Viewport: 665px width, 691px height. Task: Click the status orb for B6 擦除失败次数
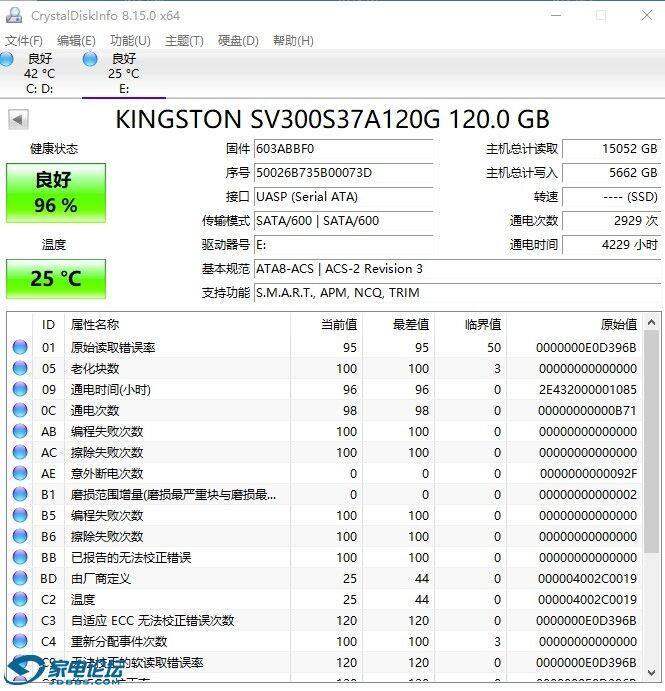tap(20, 536)
